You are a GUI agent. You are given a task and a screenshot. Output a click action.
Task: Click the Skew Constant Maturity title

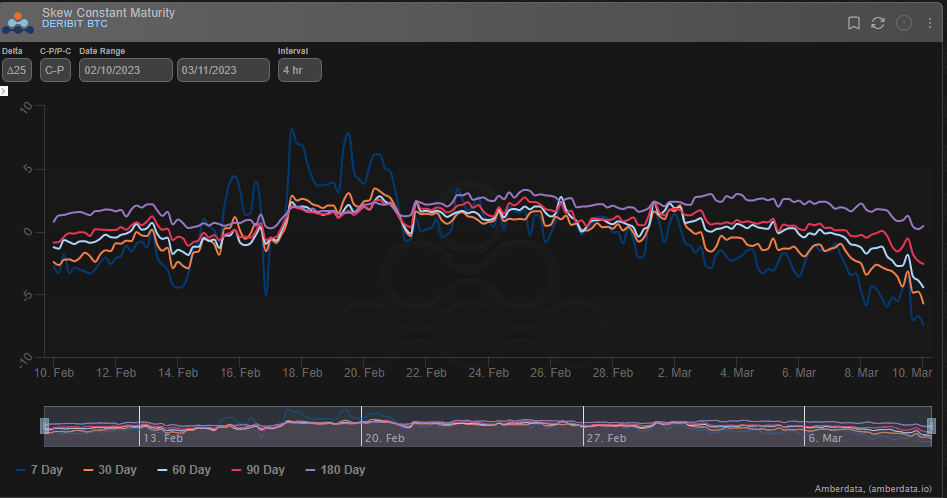click(108, 12)
